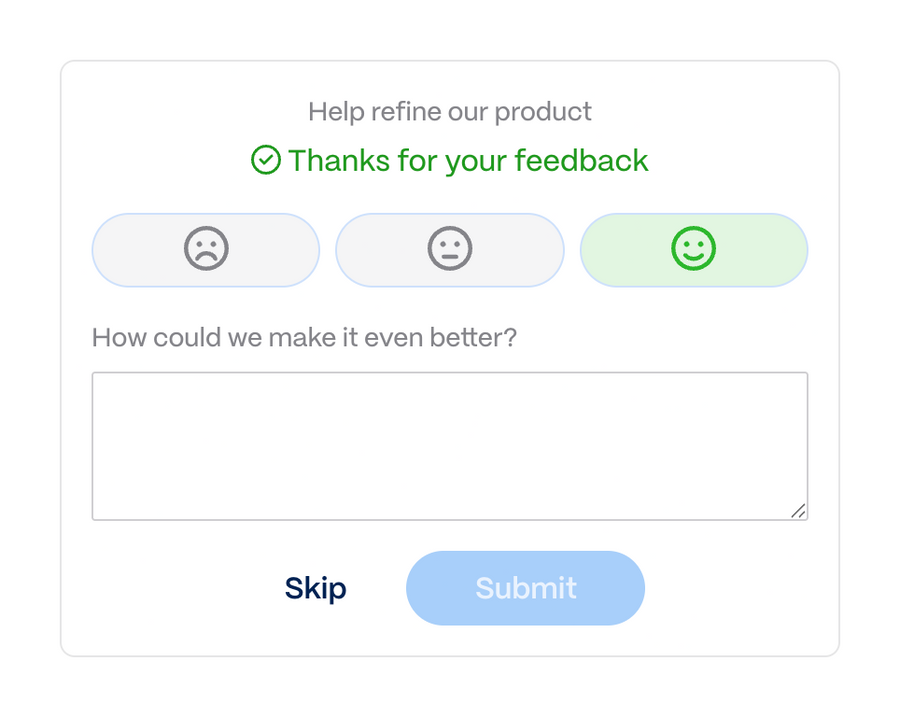The image size is (900, 717).
Task: Click the 'Help refine our product' heading
Action: (x=449, y=111)
